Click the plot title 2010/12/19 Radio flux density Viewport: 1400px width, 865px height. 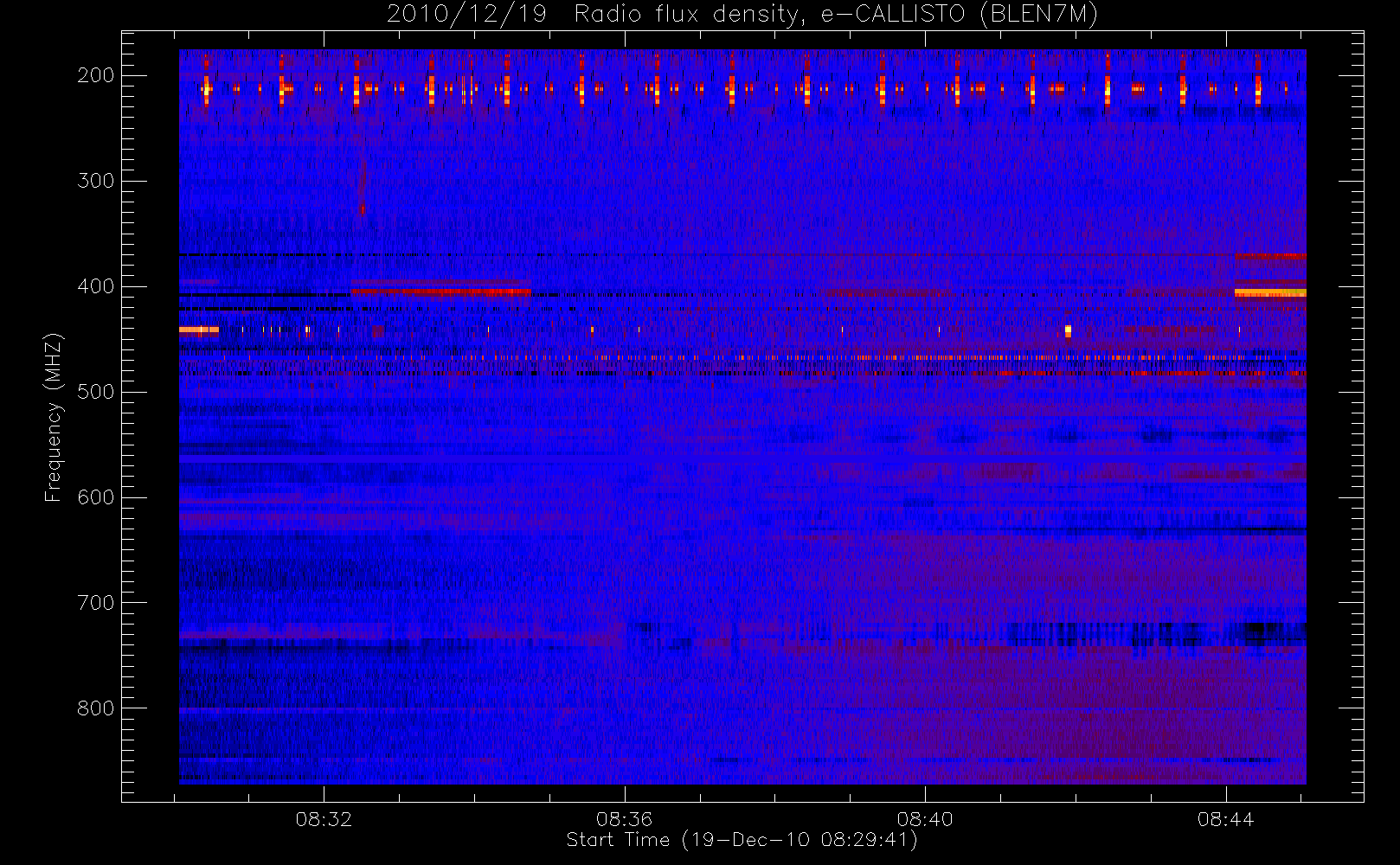point(742,15)
